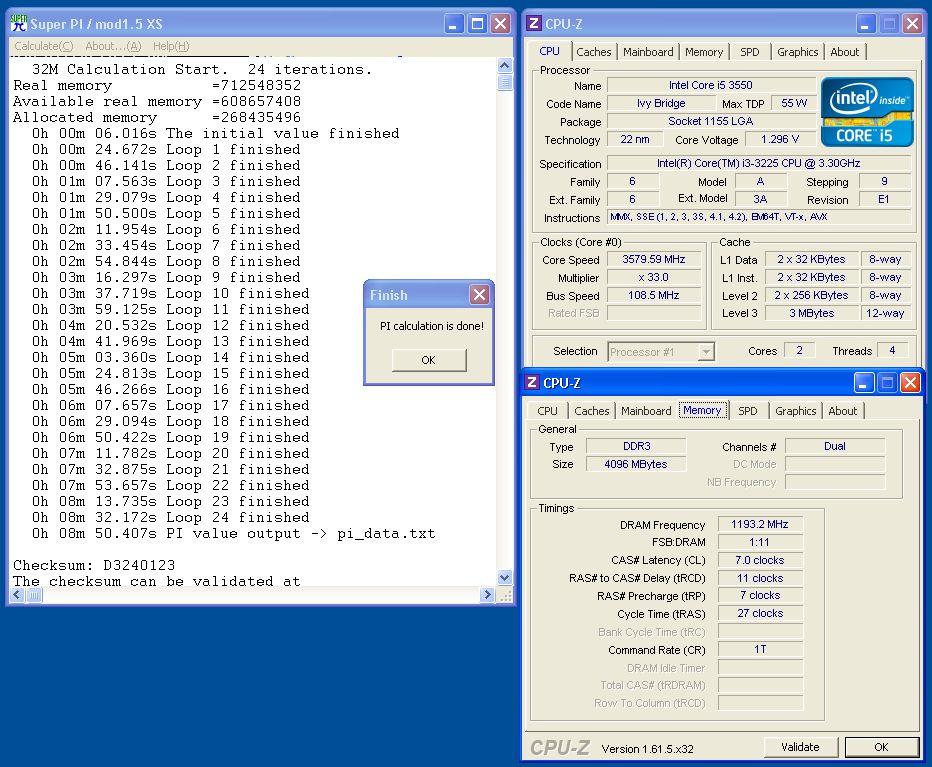
Task: Switch to Mainboard tab in lower CPU-Z window
Action: [x=646, y=411]
